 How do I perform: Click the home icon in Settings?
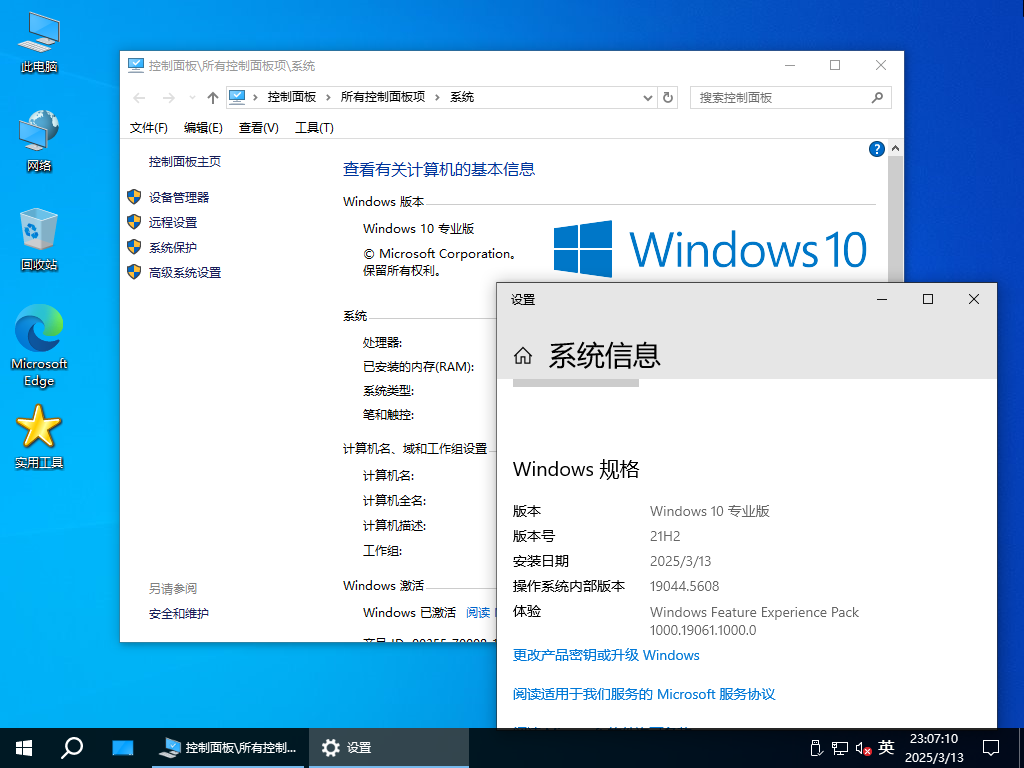pyautogui.click(x=522, y=356)
